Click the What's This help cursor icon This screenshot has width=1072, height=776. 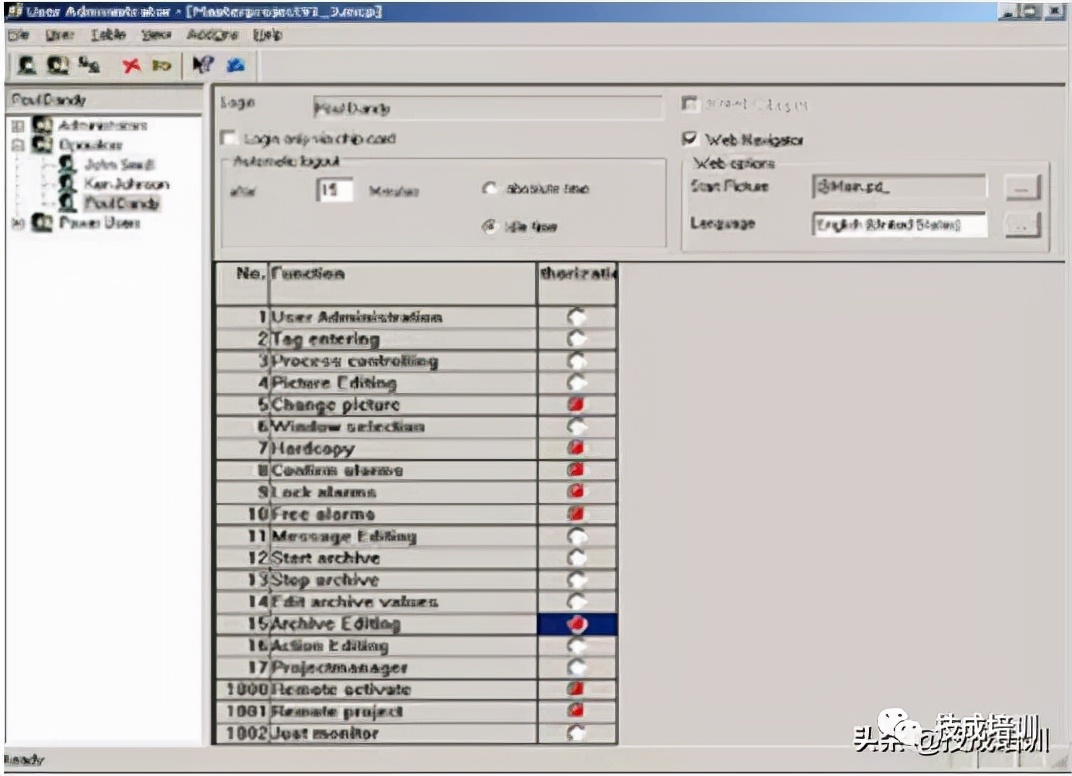click(x=203, y=65)
